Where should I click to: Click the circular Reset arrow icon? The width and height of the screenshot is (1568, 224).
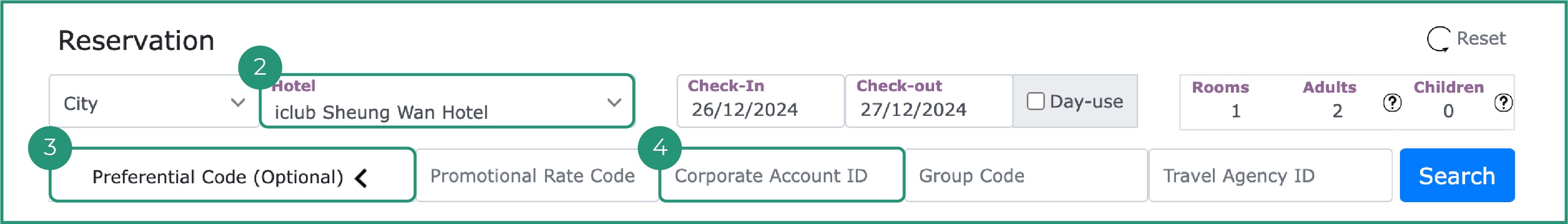pyautogui.click(x=1438, y=39)
